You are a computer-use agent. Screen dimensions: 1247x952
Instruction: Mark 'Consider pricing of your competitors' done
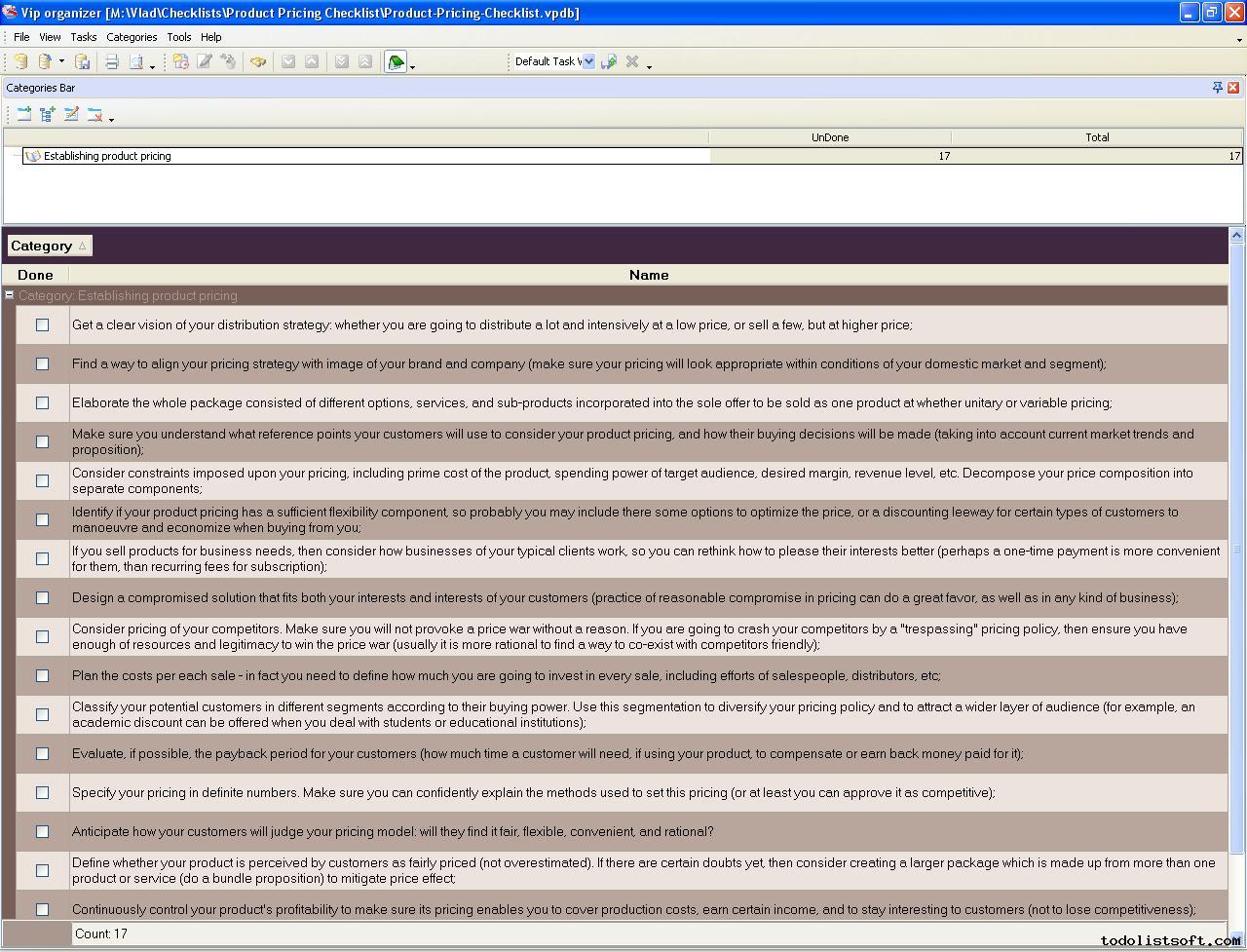42,636
